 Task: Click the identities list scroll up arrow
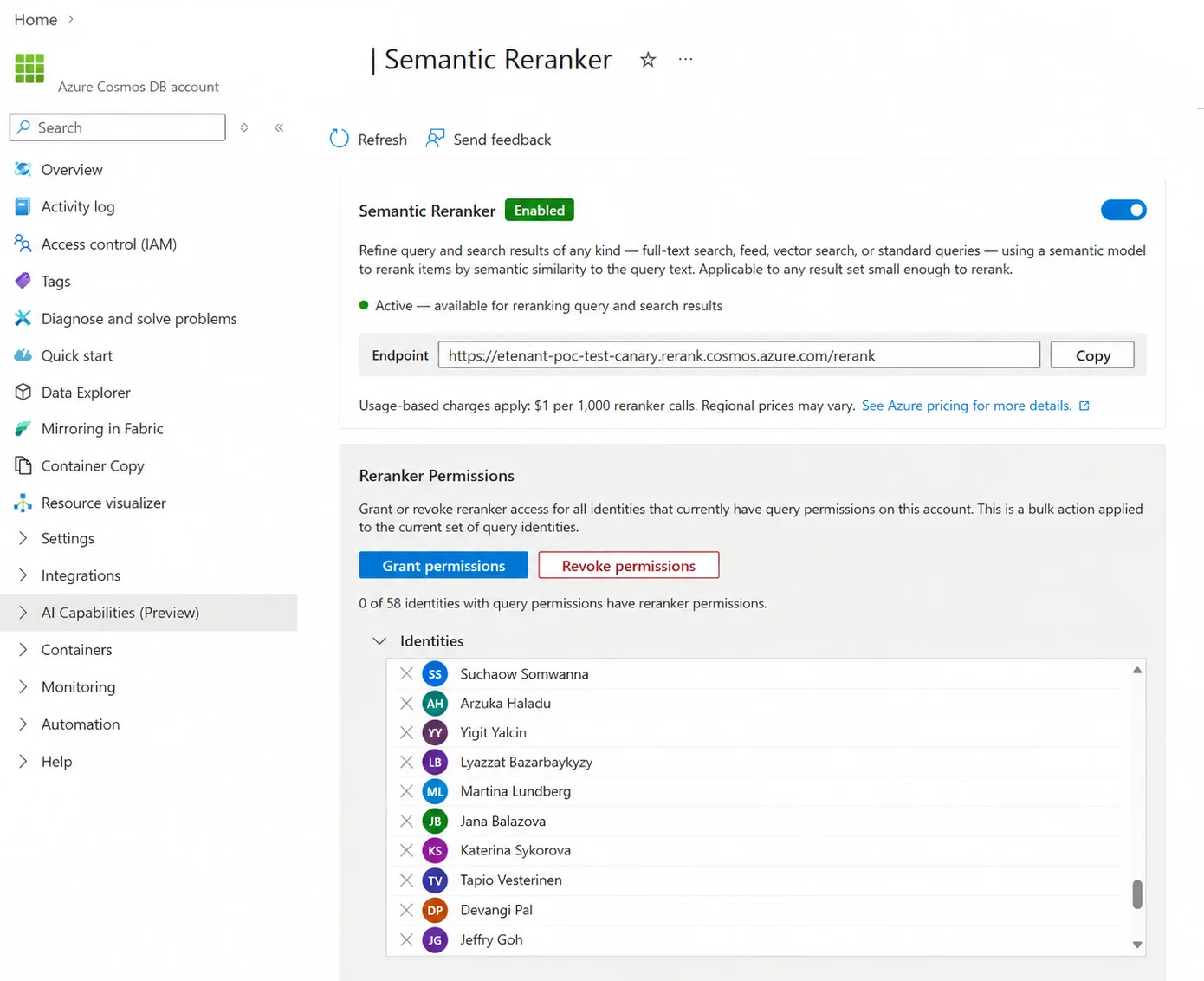pos(1137,670)
